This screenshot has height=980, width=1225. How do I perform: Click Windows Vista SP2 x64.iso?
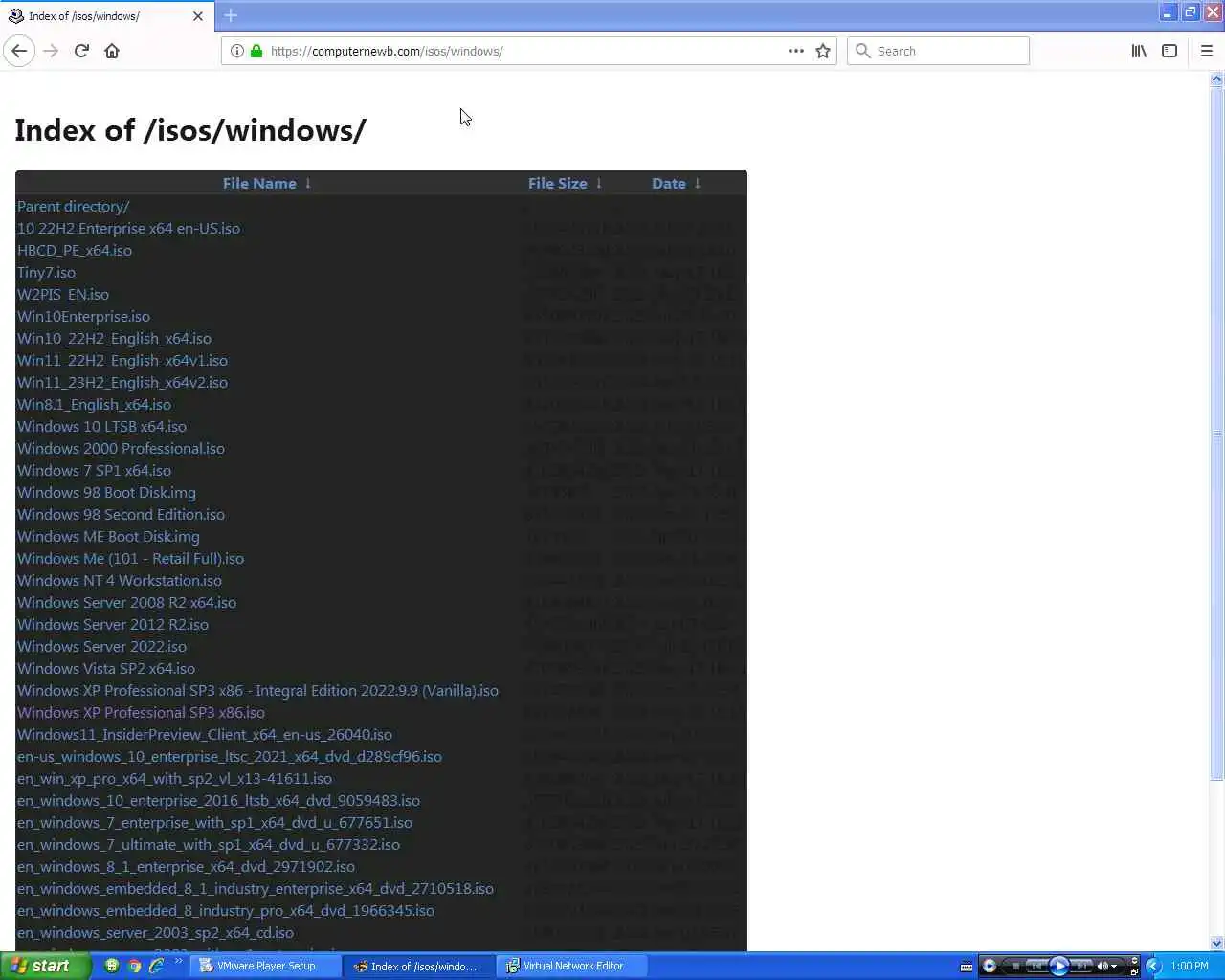(x=106, y=668)
